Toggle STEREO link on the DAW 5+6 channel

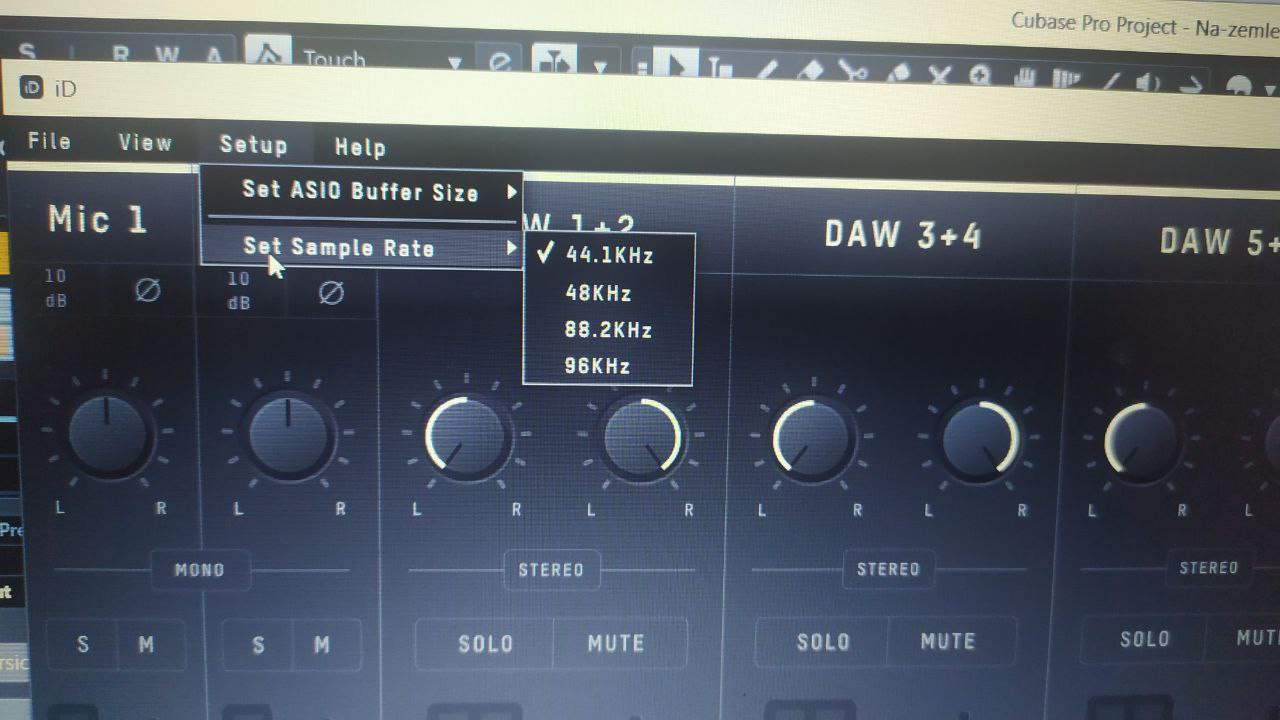click(x=1208, y=568)
